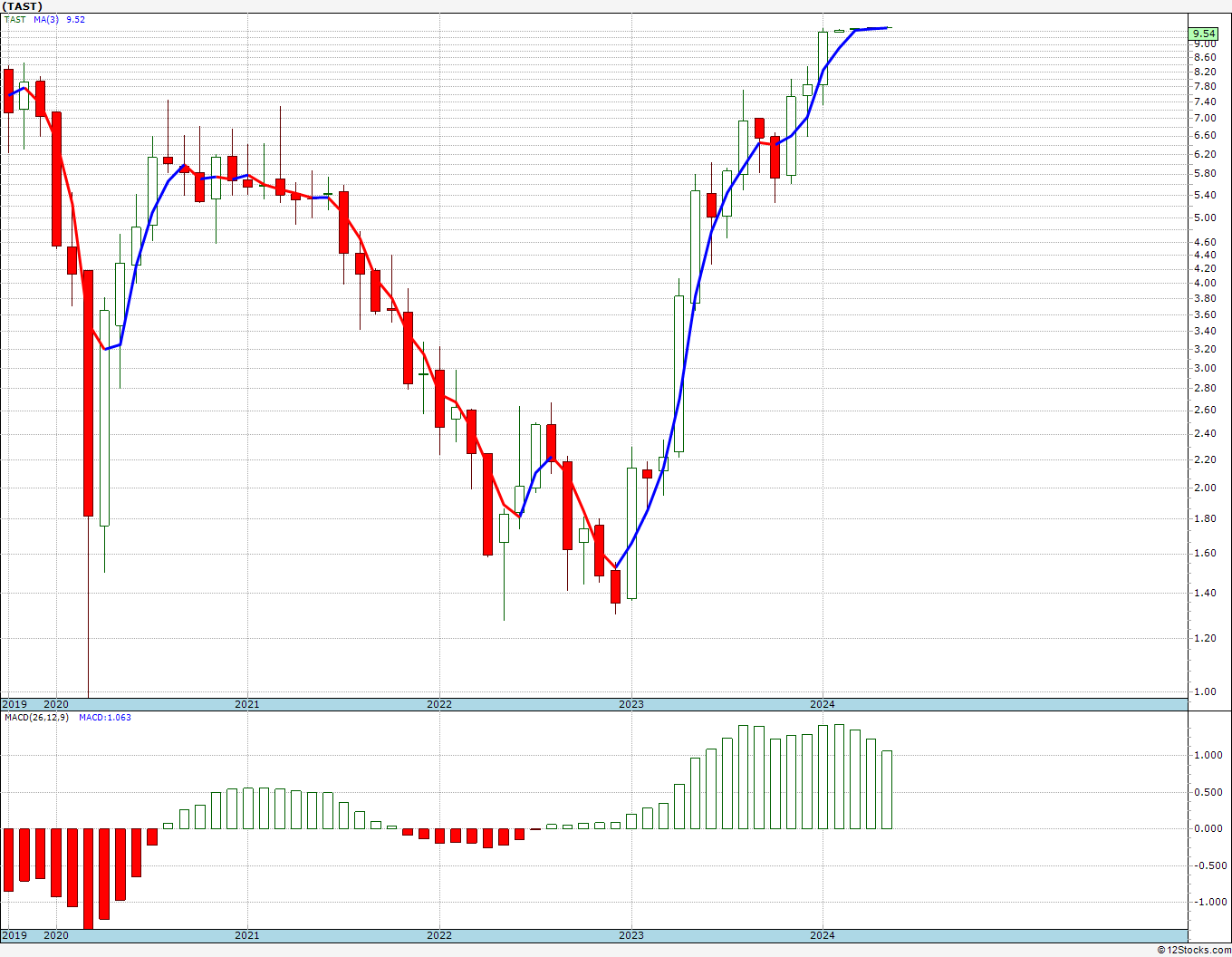Click 2023 on the price chart time axis

[x=631, y=704]
